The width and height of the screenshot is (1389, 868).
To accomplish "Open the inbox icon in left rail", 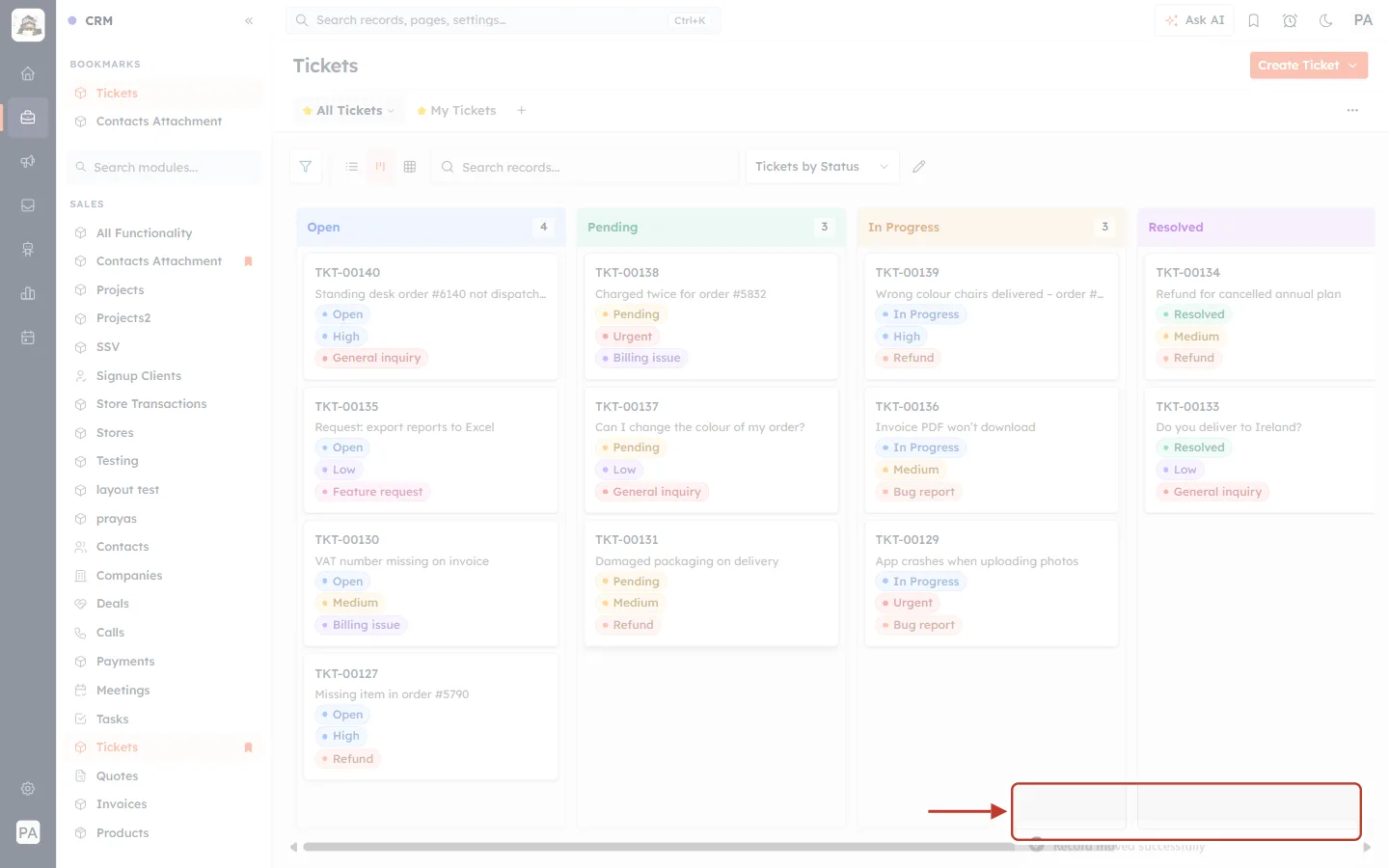I will [28, 205].
